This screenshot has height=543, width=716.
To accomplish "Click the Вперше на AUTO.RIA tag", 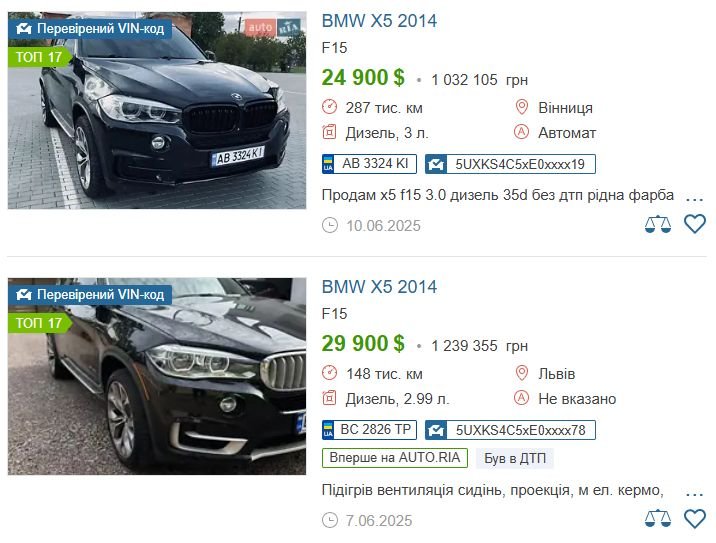I will [x=395, y=458].
